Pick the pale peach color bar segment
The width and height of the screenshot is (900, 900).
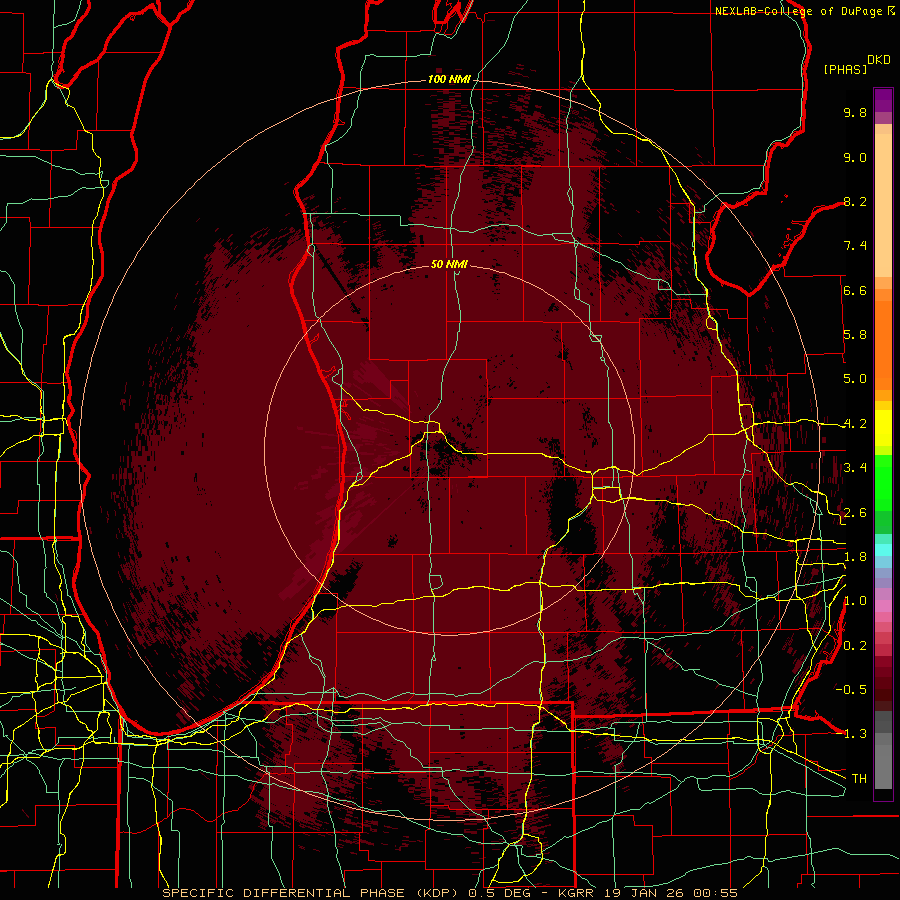click(x=883, y=207)
